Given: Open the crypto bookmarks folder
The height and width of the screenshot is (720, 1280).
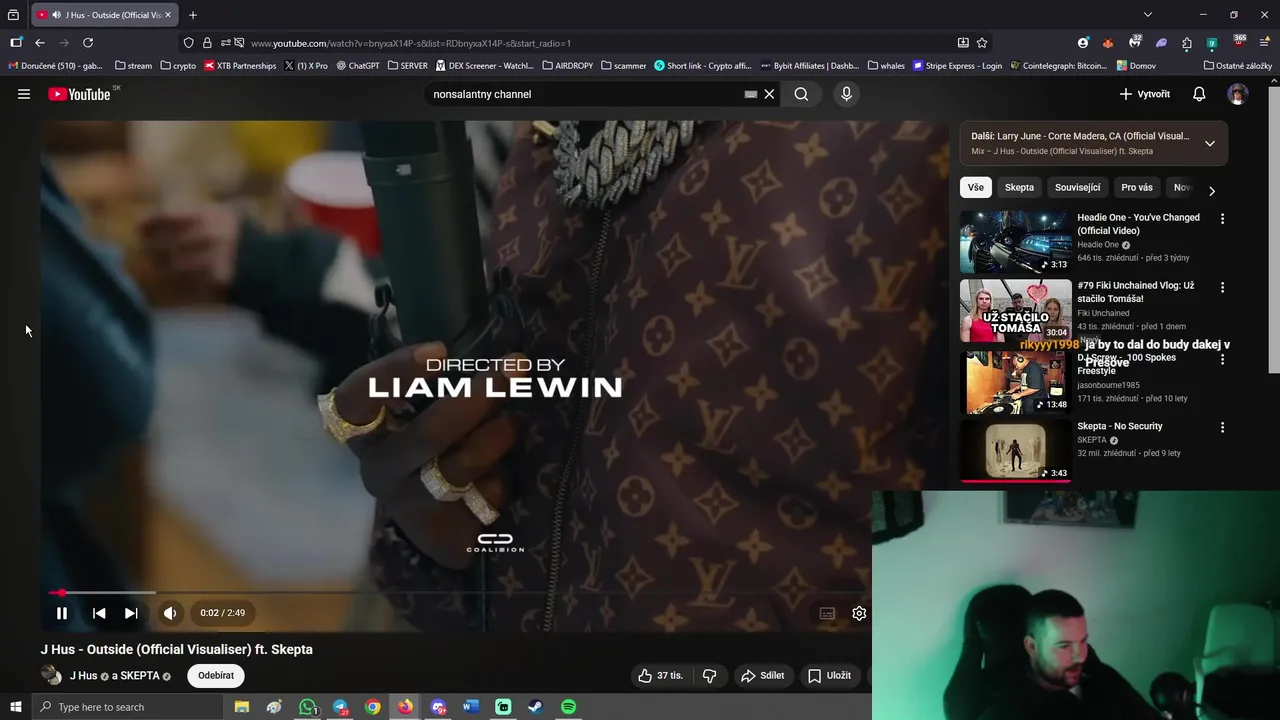Looking at the screenshot, I should pyautogui.click(x=178, y=66).
